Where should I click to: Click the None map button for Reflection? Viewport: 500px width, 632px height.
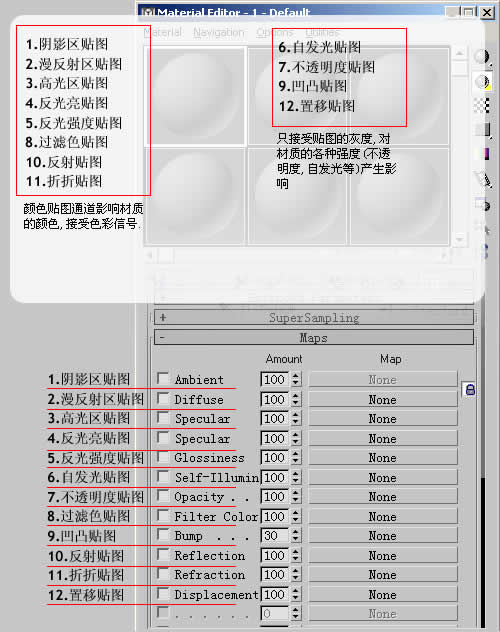[383, 555]
